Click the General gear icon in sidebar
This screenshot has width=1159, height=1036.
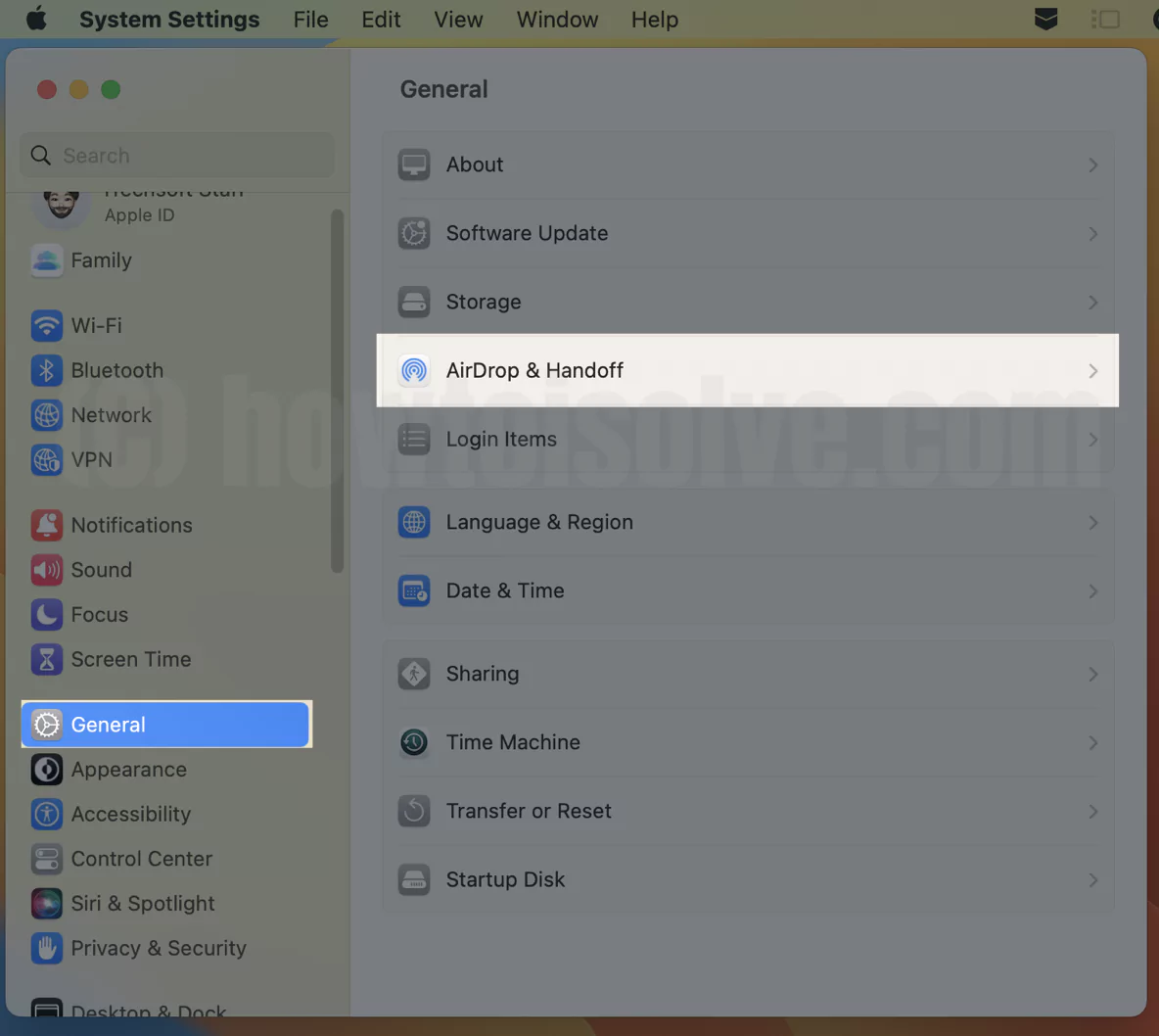(x=47, y=725)
